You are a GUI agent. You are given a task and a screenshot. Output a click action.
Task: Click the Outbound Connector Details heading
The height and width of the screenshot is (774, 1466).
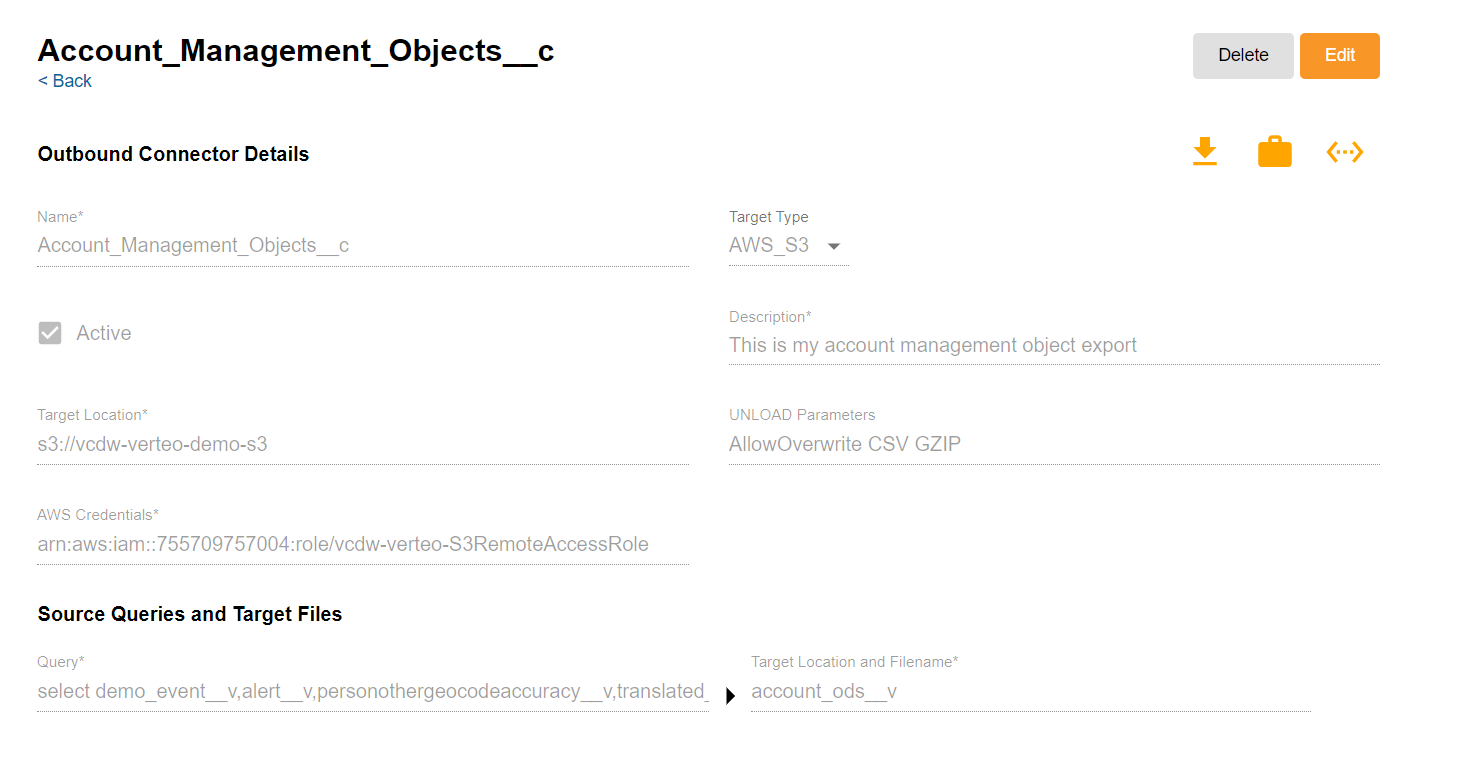click(173, 154)
